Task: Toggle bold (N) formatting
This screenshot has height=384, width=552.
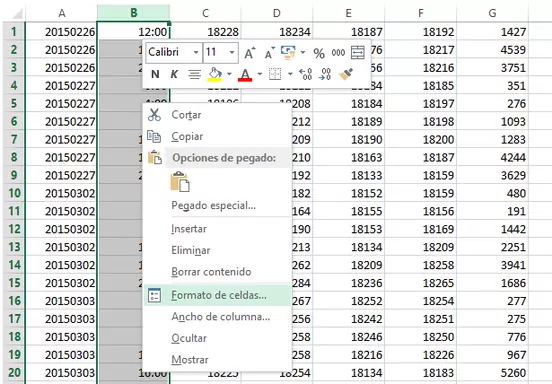Action: pyautogui.click(x=155, y=74)
